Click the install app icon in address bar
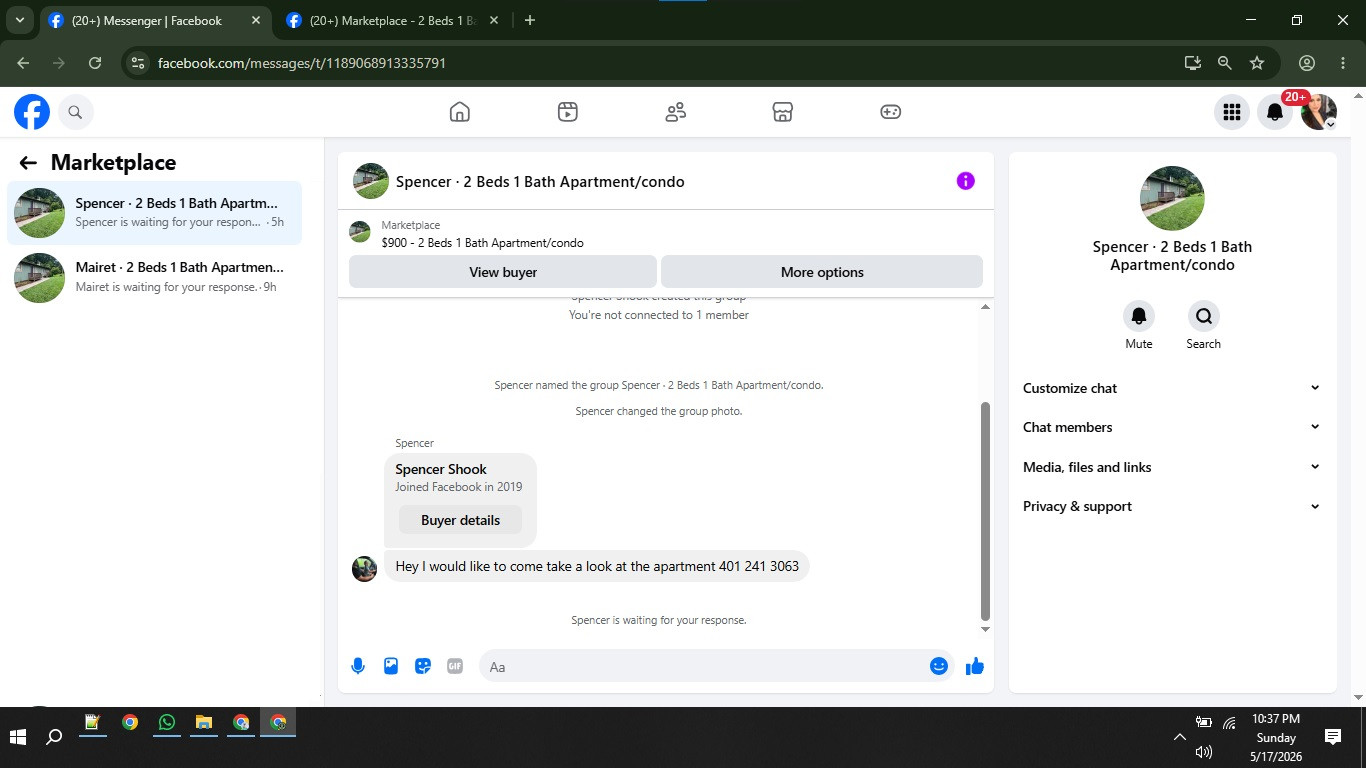The image size is (1366, 768). click(x=1192, y=63)
